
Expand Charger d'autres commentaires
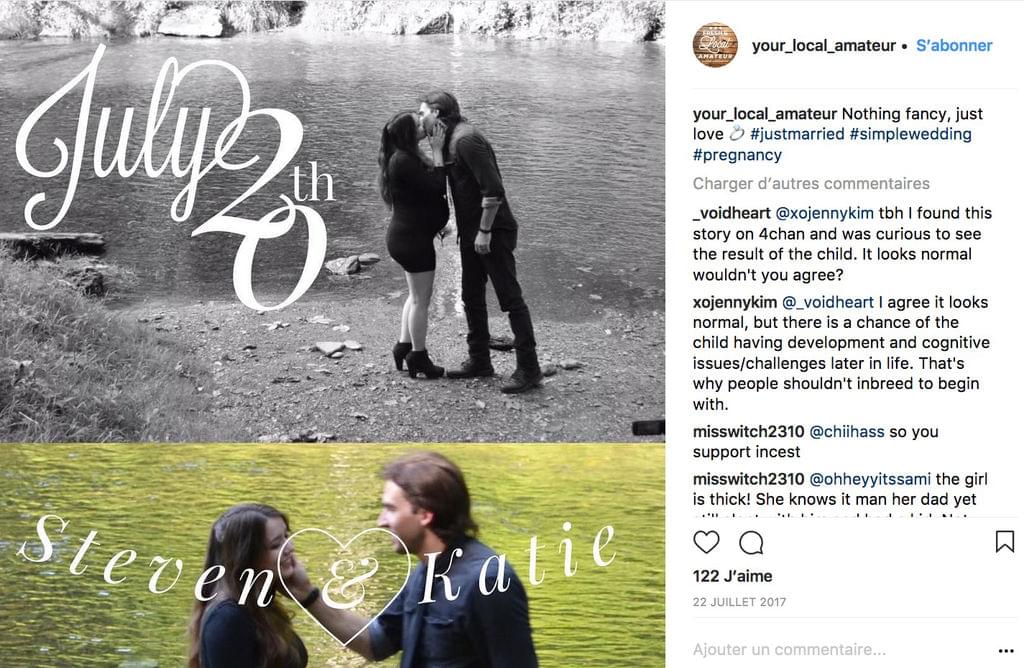tap(811, 183)
